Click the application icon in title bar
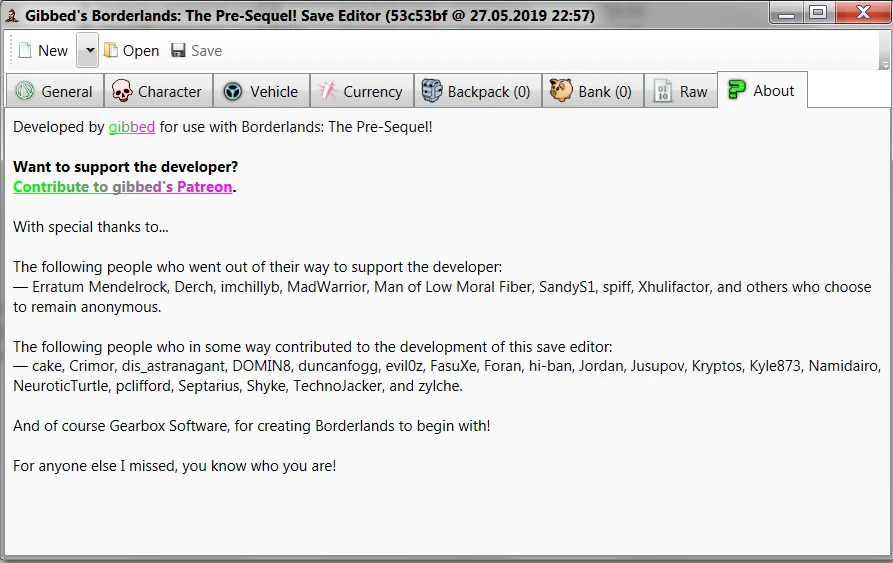The width and height of the screenshot is (893, 563). (11, 15)
